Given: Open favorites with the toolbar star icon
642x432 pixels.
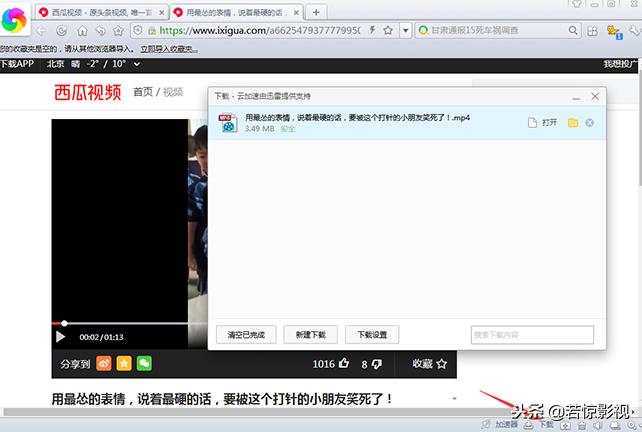Looking at the screenshot, I should [x=118, y=30].
